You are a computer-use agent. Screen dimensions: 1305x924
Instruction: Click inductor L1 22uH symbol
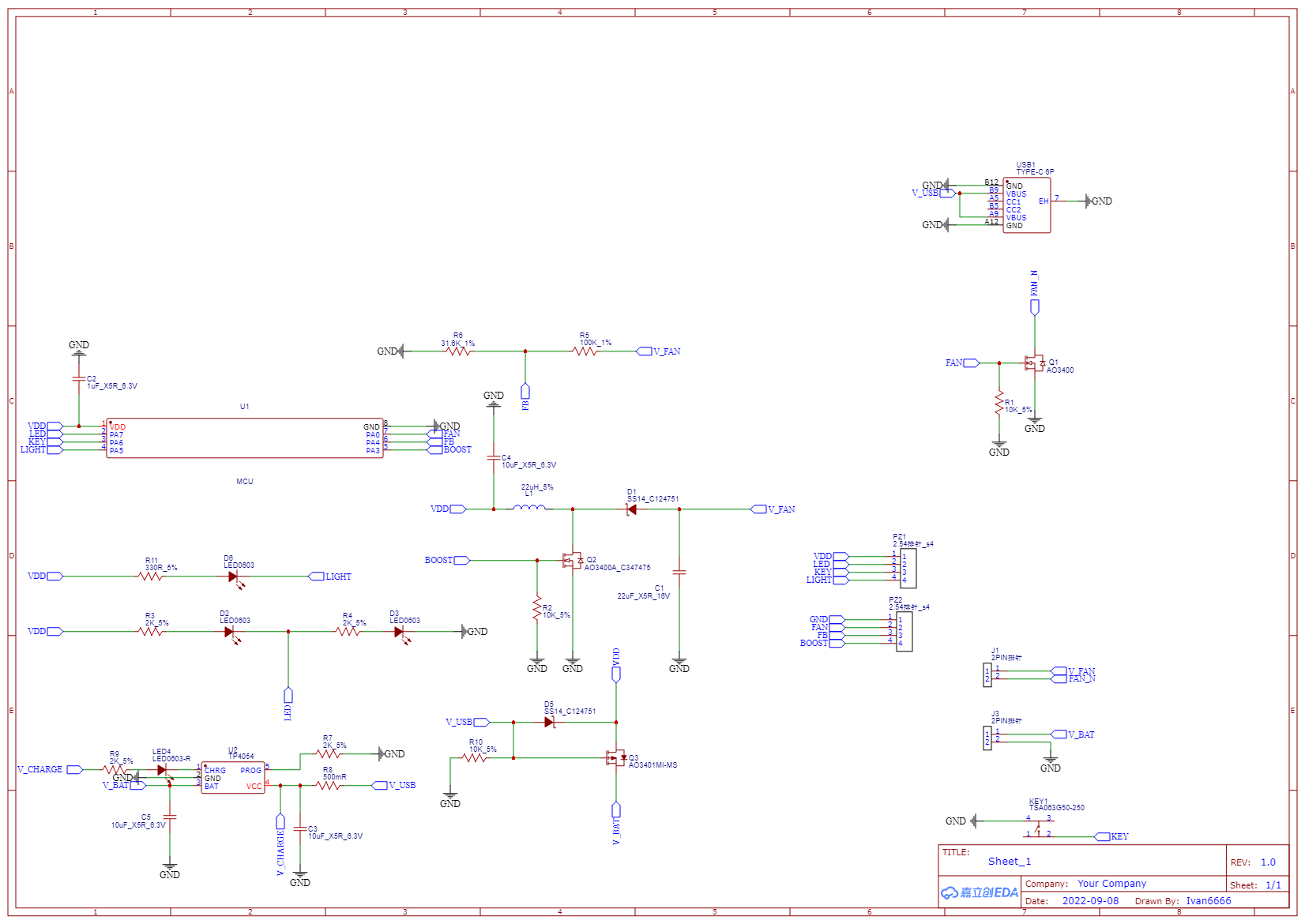pos(529,508)
